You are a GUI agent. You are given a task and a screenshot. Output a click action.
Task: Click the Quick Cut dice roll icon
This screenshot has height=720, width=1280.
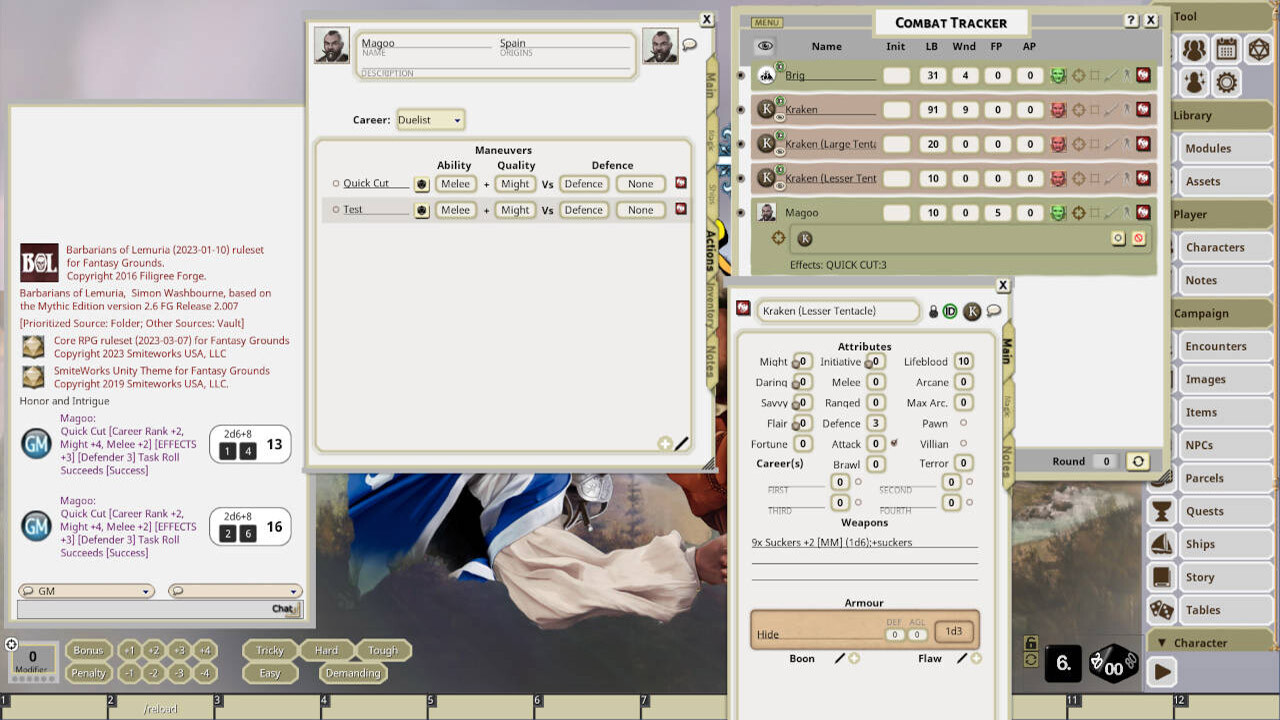pos(421,184)
